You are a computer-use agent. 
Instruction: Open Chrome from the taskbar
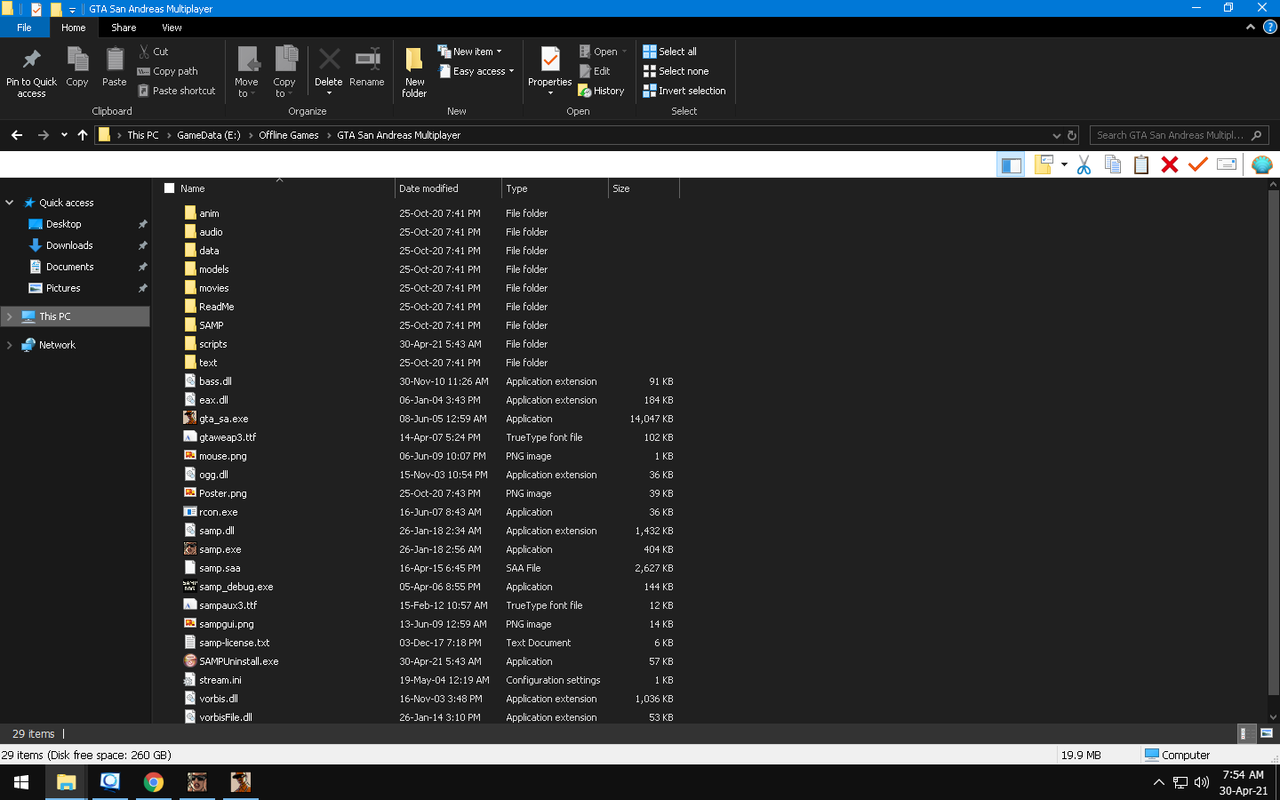coord(153,782)
